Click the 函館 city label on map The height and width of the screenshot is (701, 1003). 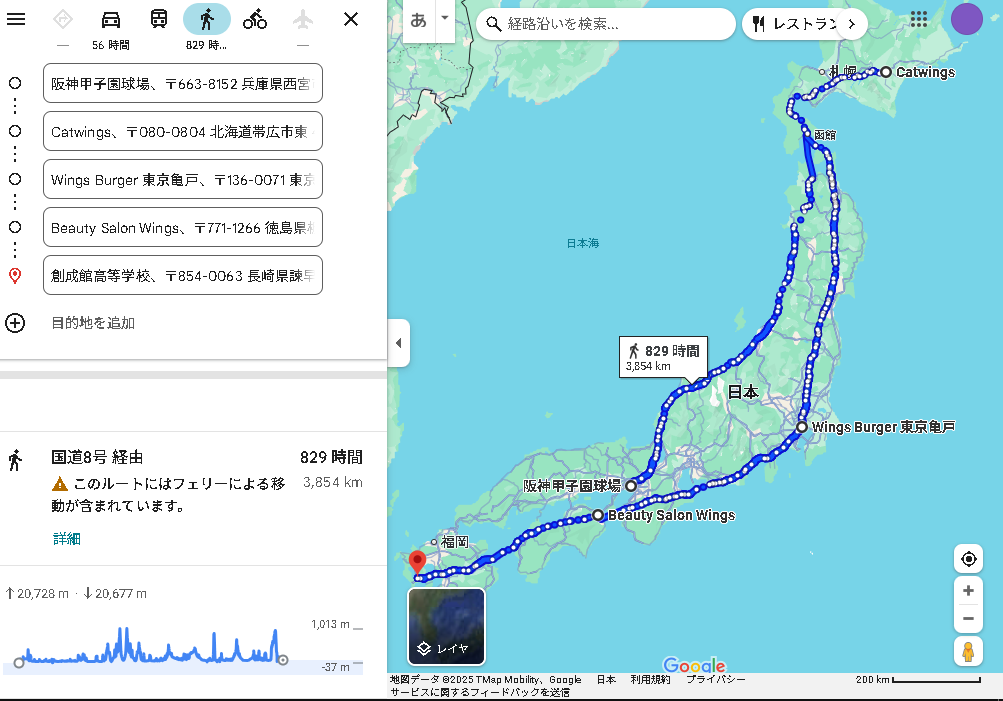825,135
